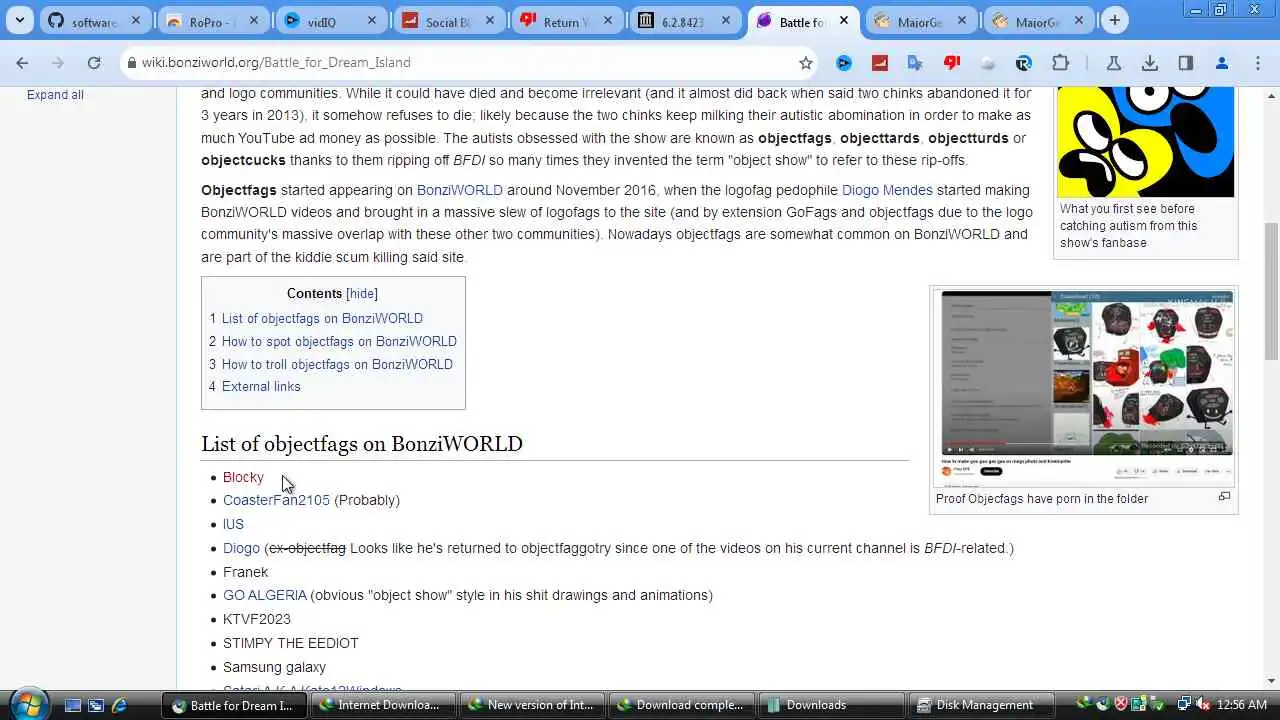Open the Blocky list entry
Image resolution: width=1280 pixels, height=720 pixels.
[x=243, y=478]
